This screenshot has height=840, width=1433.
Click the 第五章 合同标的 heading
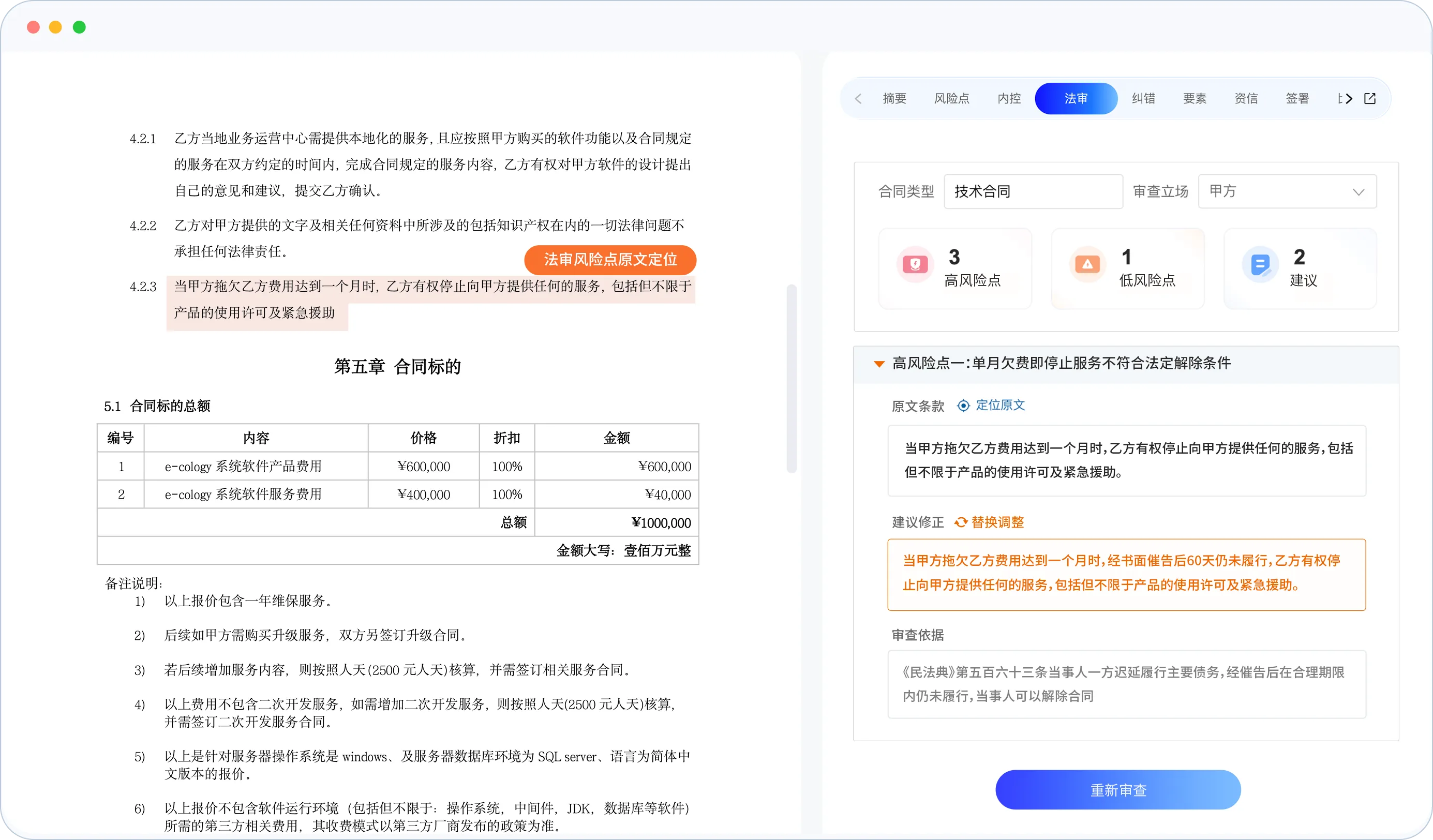(x=397, y=367)
